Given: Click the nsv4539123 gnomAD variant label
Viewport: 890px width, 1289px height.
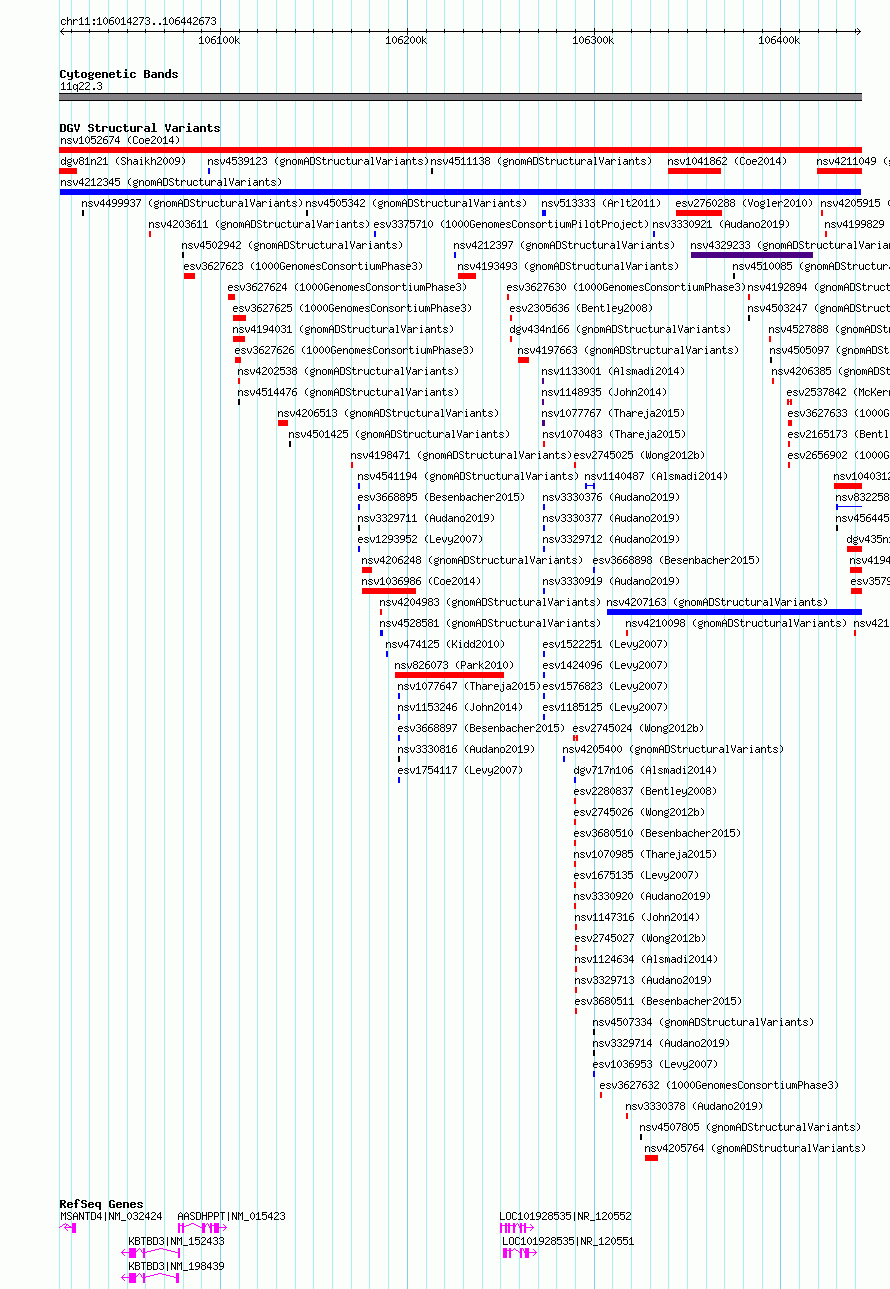Looking at the screenshot, I should (x=317, y=161).
